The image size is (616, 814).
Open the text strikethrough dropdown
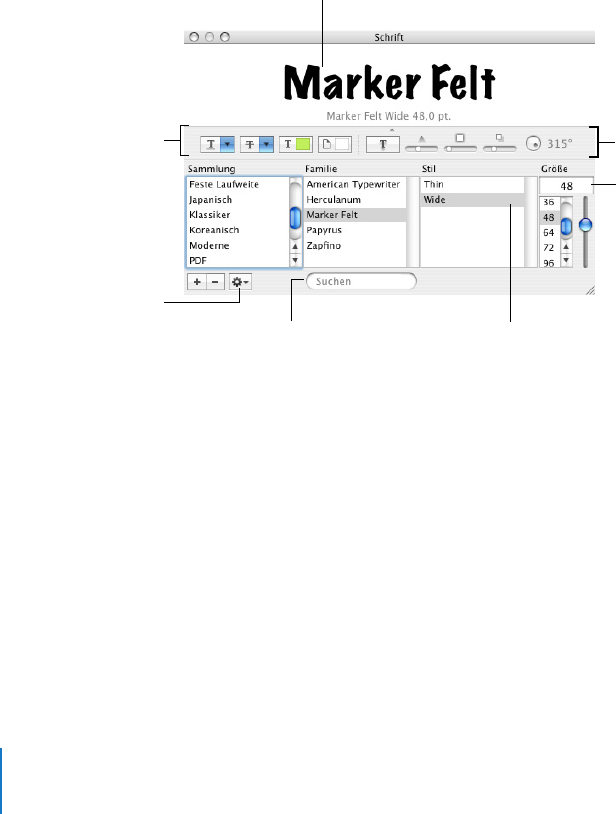tap(266, 144)
